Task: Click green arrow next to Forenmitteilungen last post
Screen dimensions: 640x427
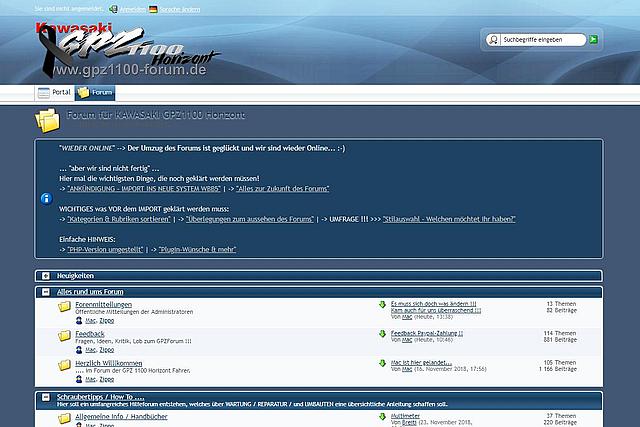Action: pyautogui.click(x=382, y=305)
